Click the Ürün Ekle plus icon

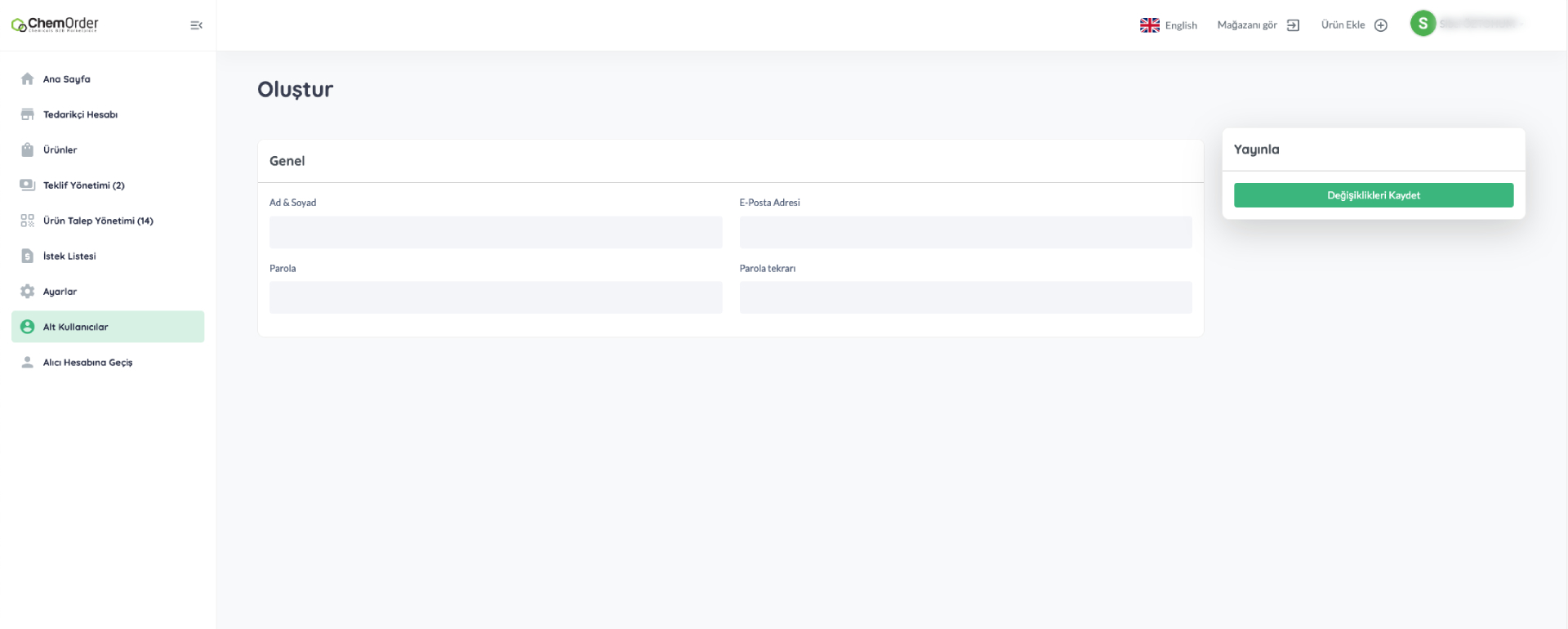1381,25
